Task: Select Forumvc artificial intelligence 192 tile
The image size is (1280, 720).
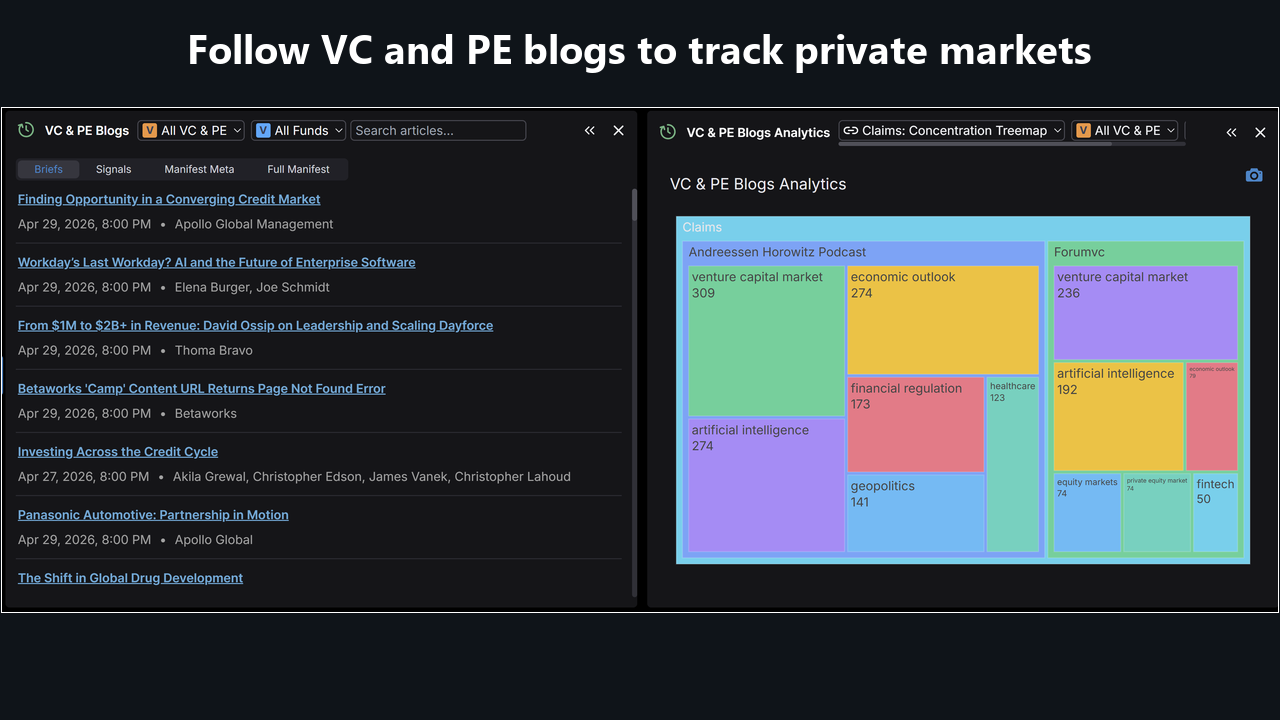Action: tap(1118, 416)
